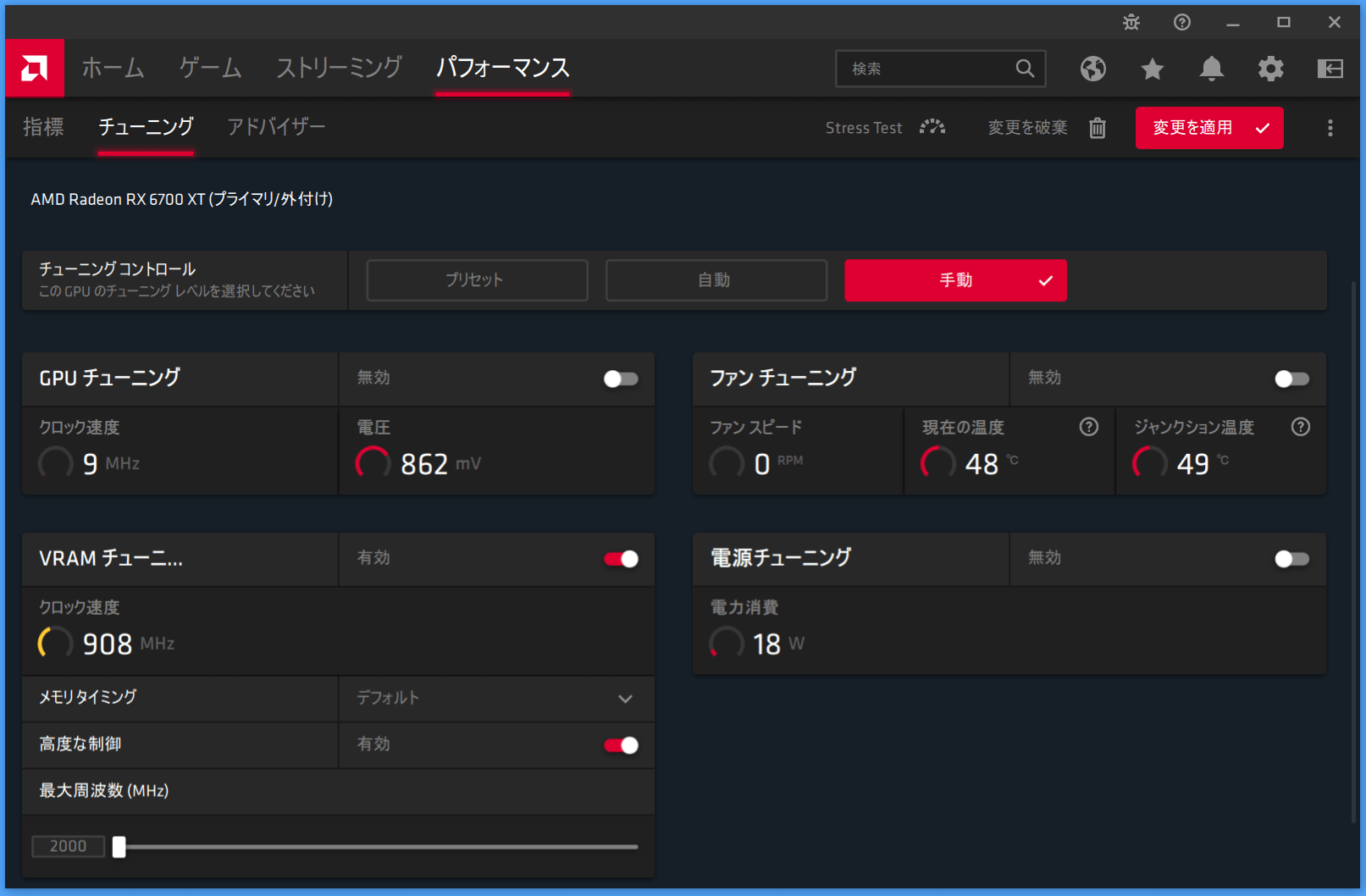Viewport: 1366px width, 896px height.
Task: Choose the プリセット tuning control
Action: tap(477, 280)
